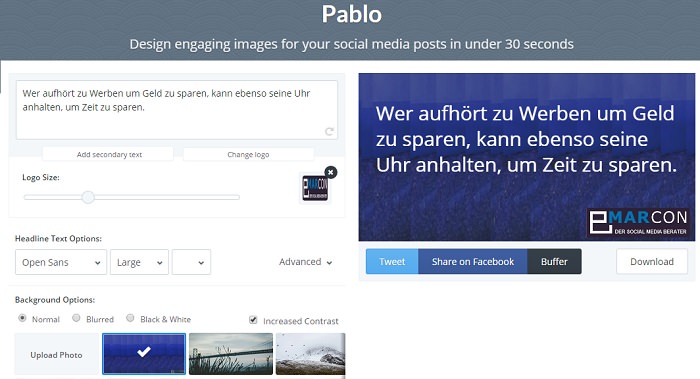Select the Normal background option
Image resolution: width=700 pixels, height=379 pixels.
click(22, 318)
